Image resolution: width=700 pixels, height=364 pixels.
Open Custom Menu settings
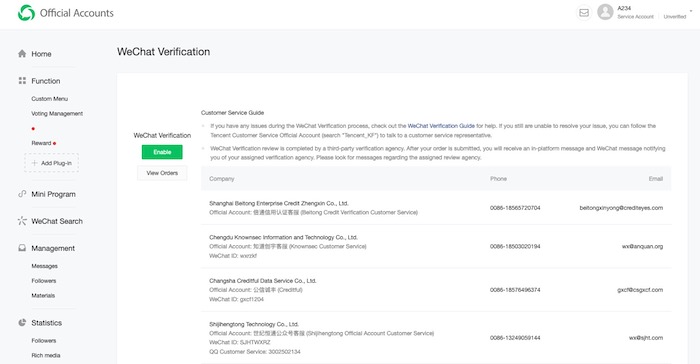50,99
